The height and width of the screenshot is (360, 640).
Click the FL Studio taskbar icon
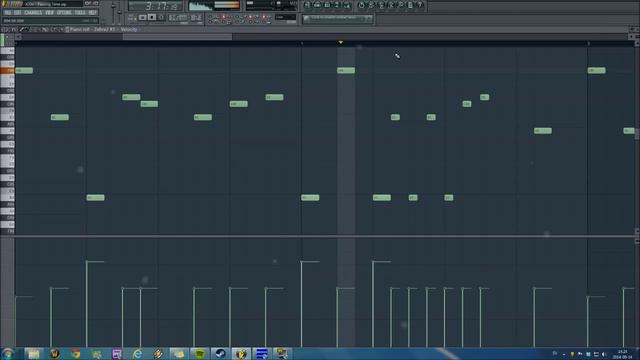click(241, 353)
